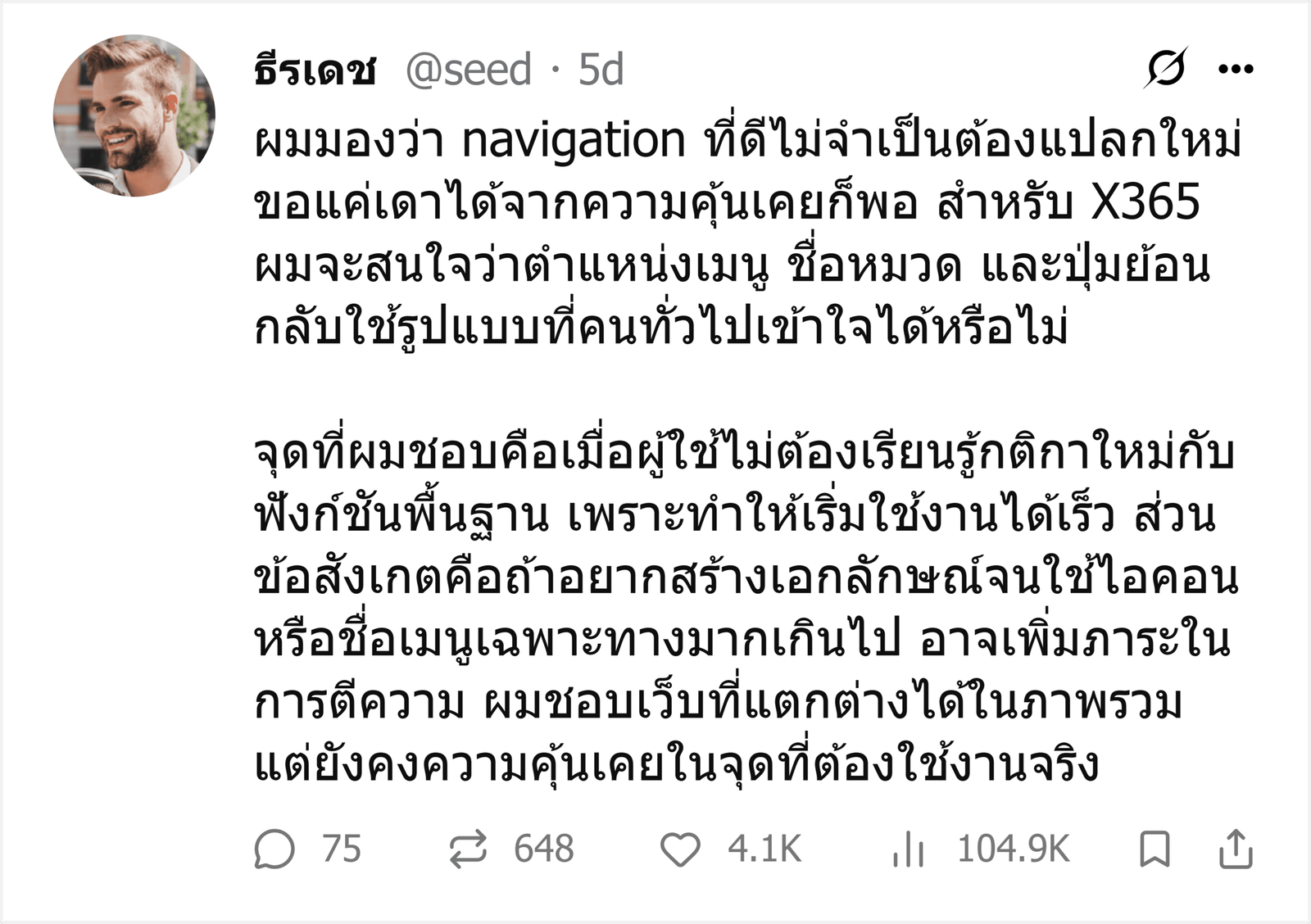
Task: Click the word navigation in the post
Action: pyautogui.click(x=574, y=141)
